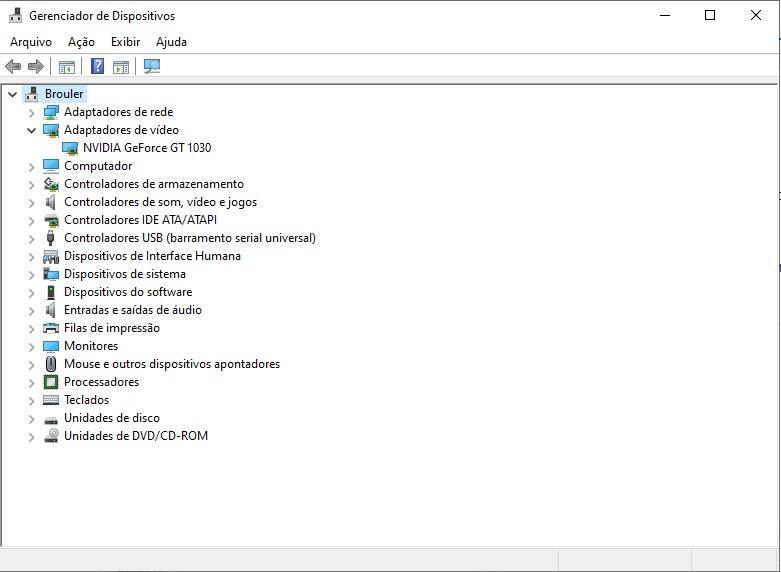The width and height of the screenshot is (781, 572).
Task: Expand Mouse e outros dispositivos apontadores
Action: [31, 364]
